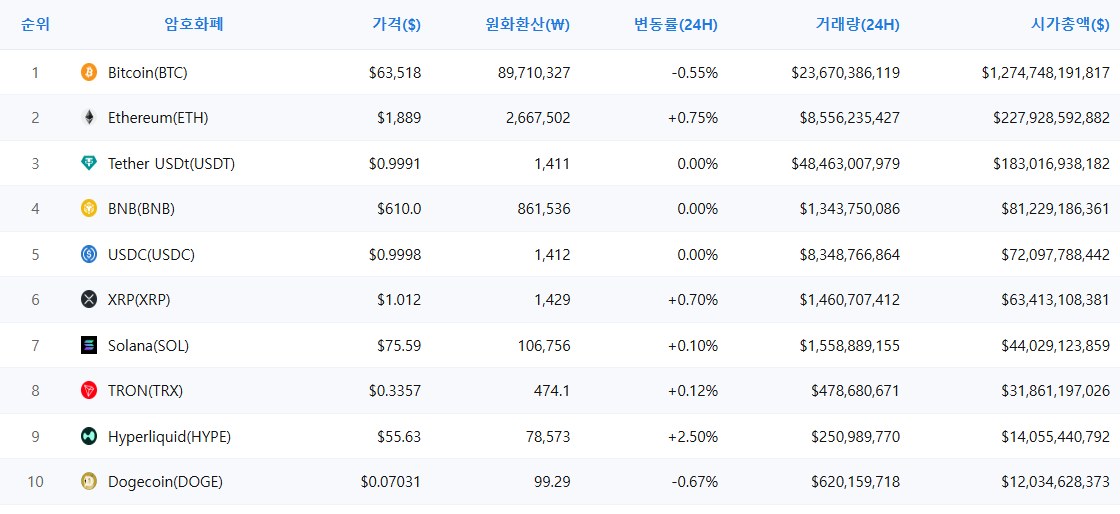
Task: Click Solana won value 106,756
Action: pyautogui.click(x=544, y=346)
